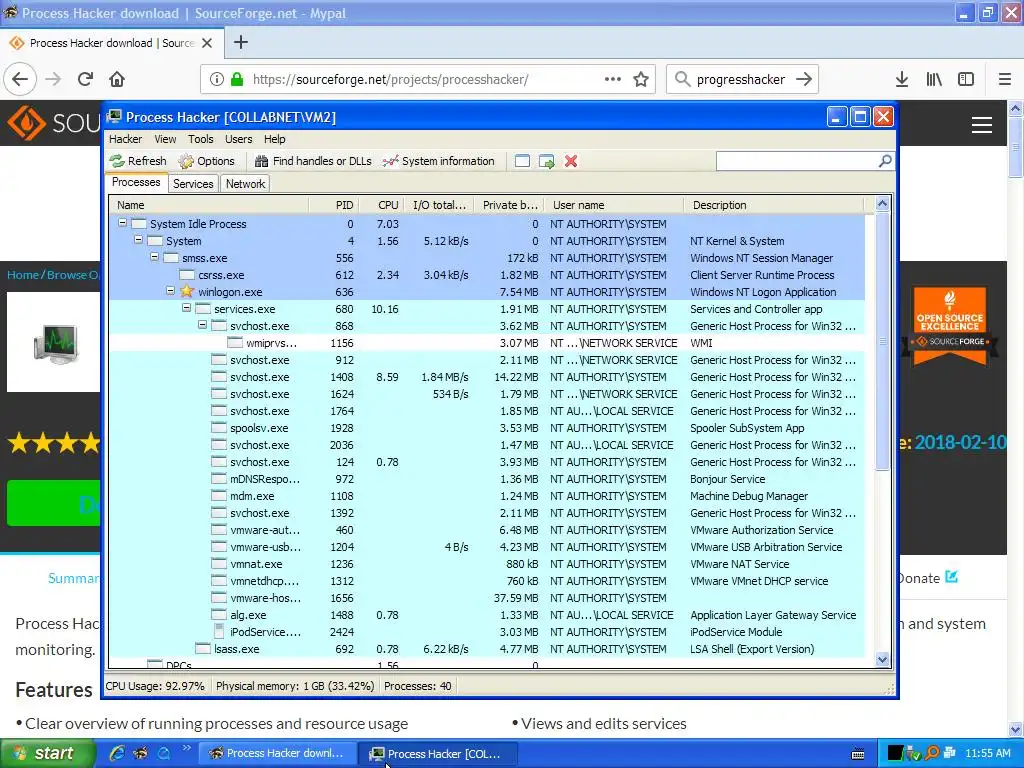The image size is (1024, 768).
Task: Collapse the smss.exe tree node
Action: click(154, 257)
